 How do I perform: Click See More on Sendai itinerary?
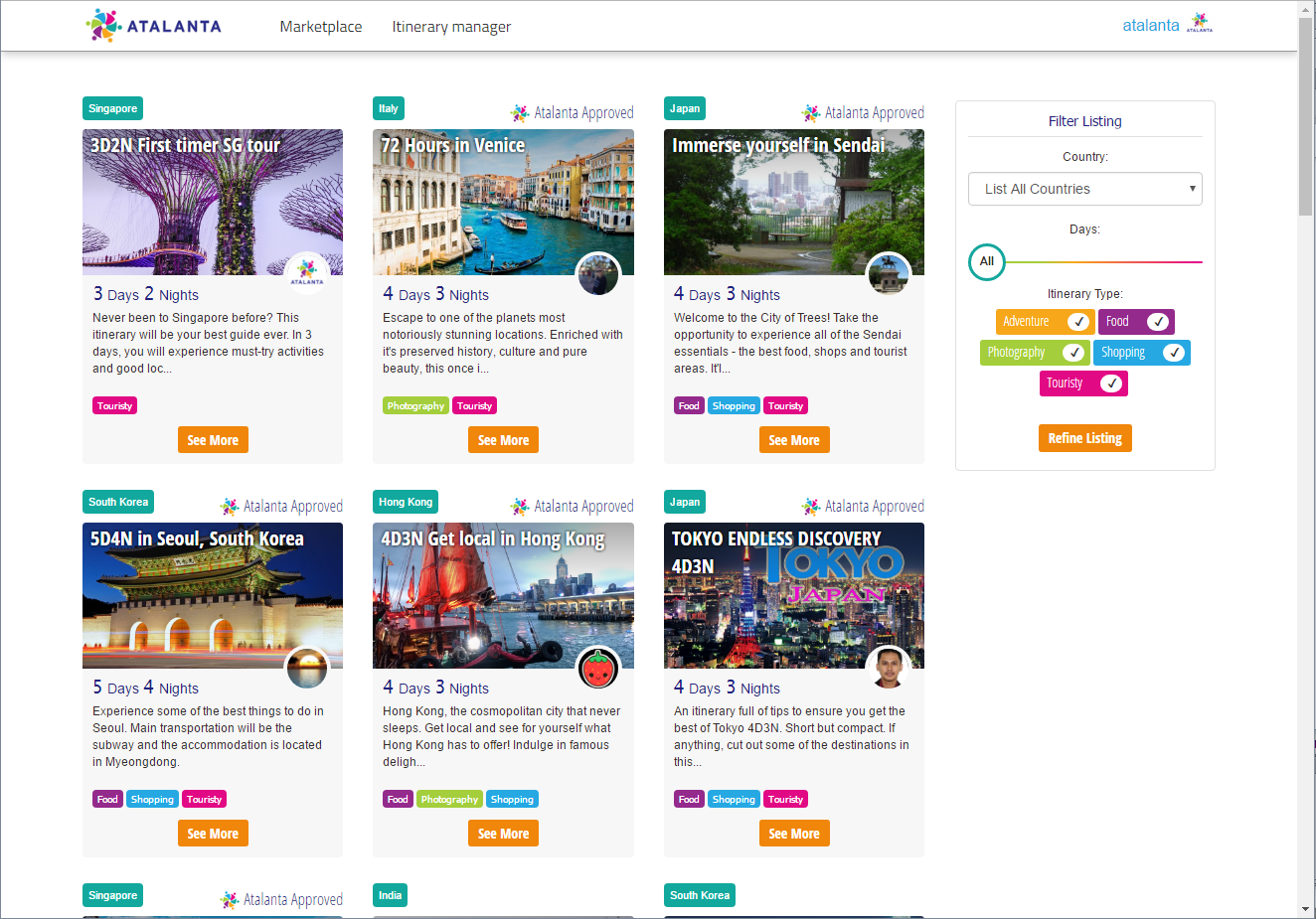[794, 440]
